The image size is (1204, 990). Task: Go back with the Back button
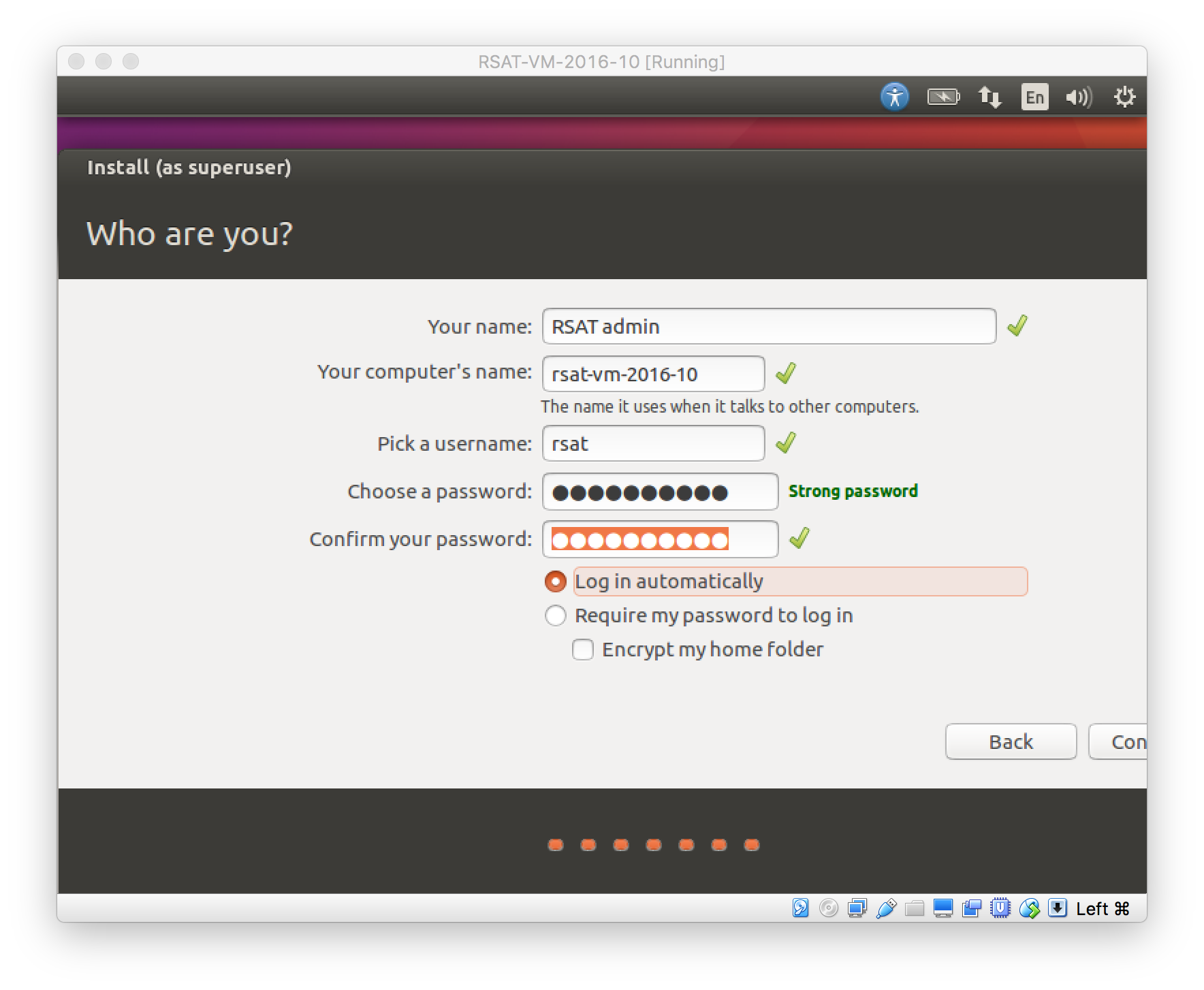pyautogui.click(x=1011, y=741)
